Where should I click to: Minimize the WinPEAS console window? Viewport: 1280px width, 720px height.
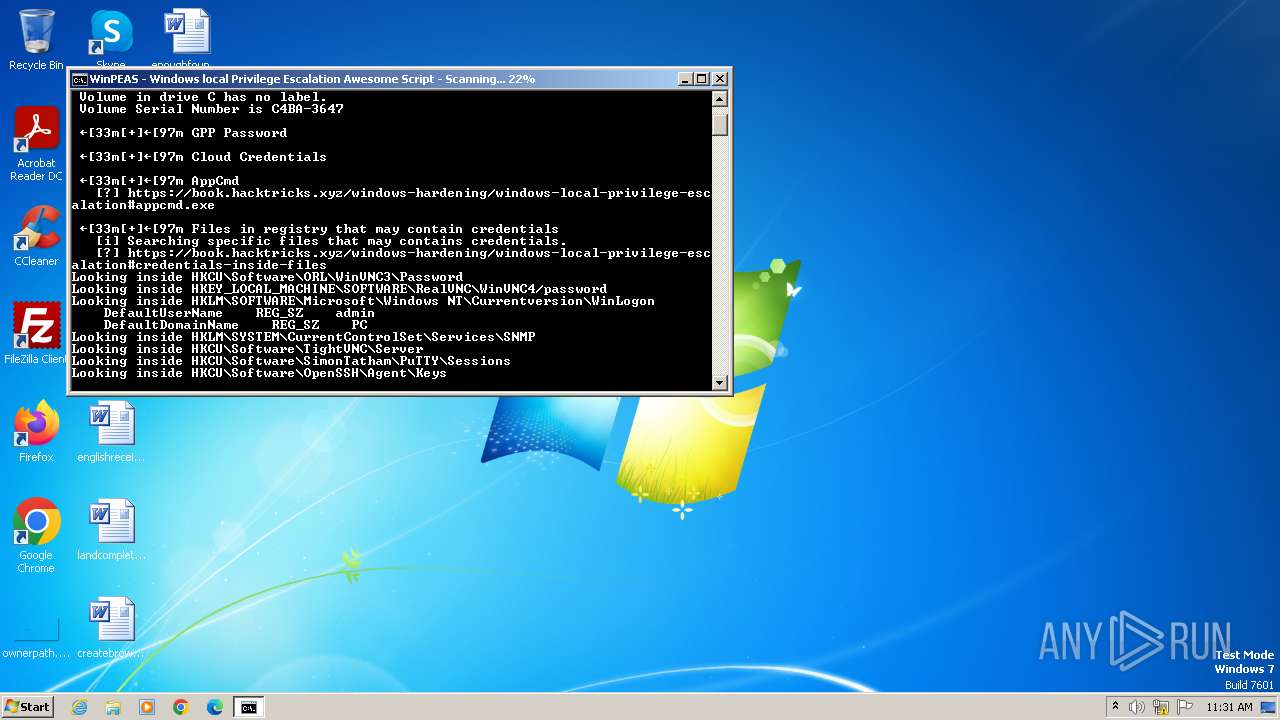685,79
